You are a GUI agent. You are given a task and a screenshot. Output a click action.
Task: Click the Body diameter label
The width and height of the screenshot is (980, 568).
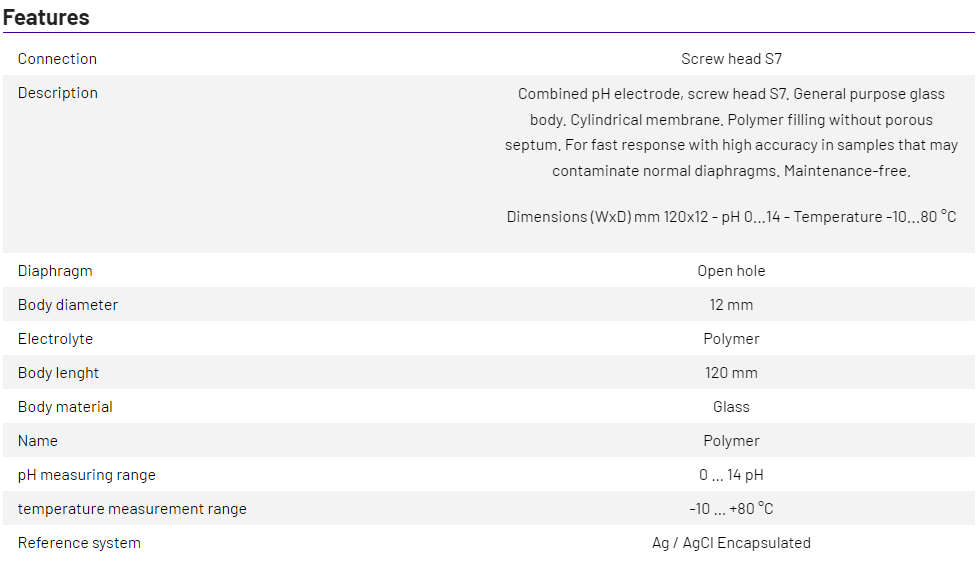pyautogui.click(x=68, y=305)
